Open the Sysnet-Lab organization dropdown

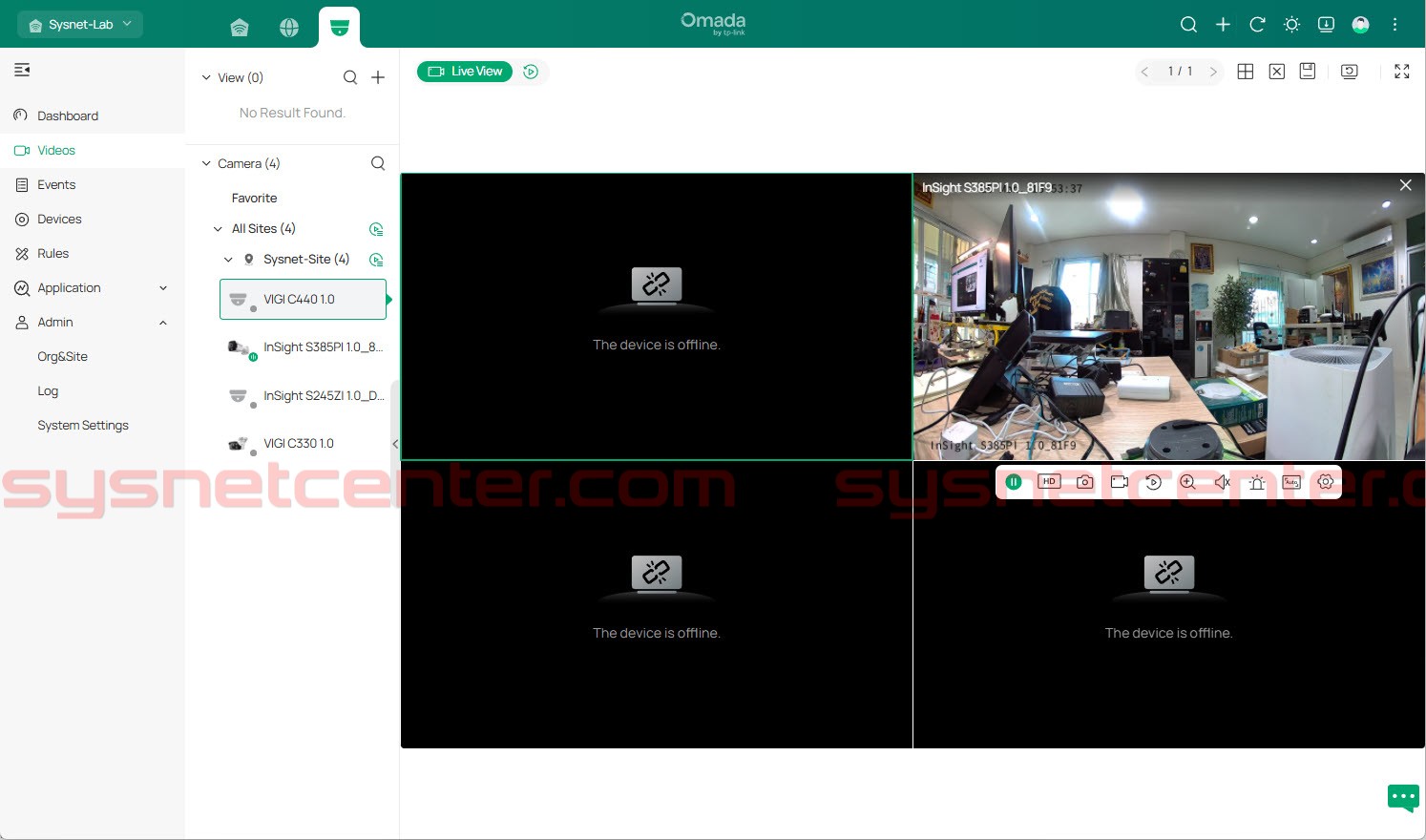click(80, 25)
